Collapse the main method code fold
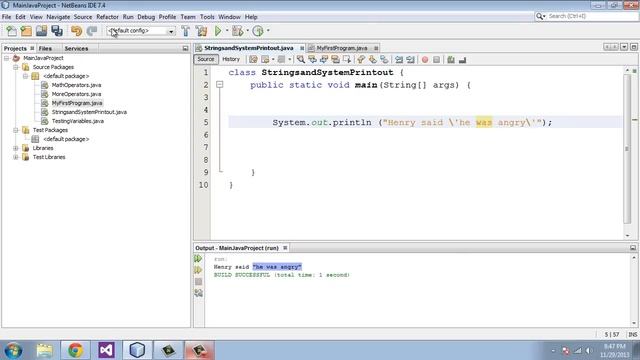The height and width of the screenshot is (360, 640). point(220,85)
